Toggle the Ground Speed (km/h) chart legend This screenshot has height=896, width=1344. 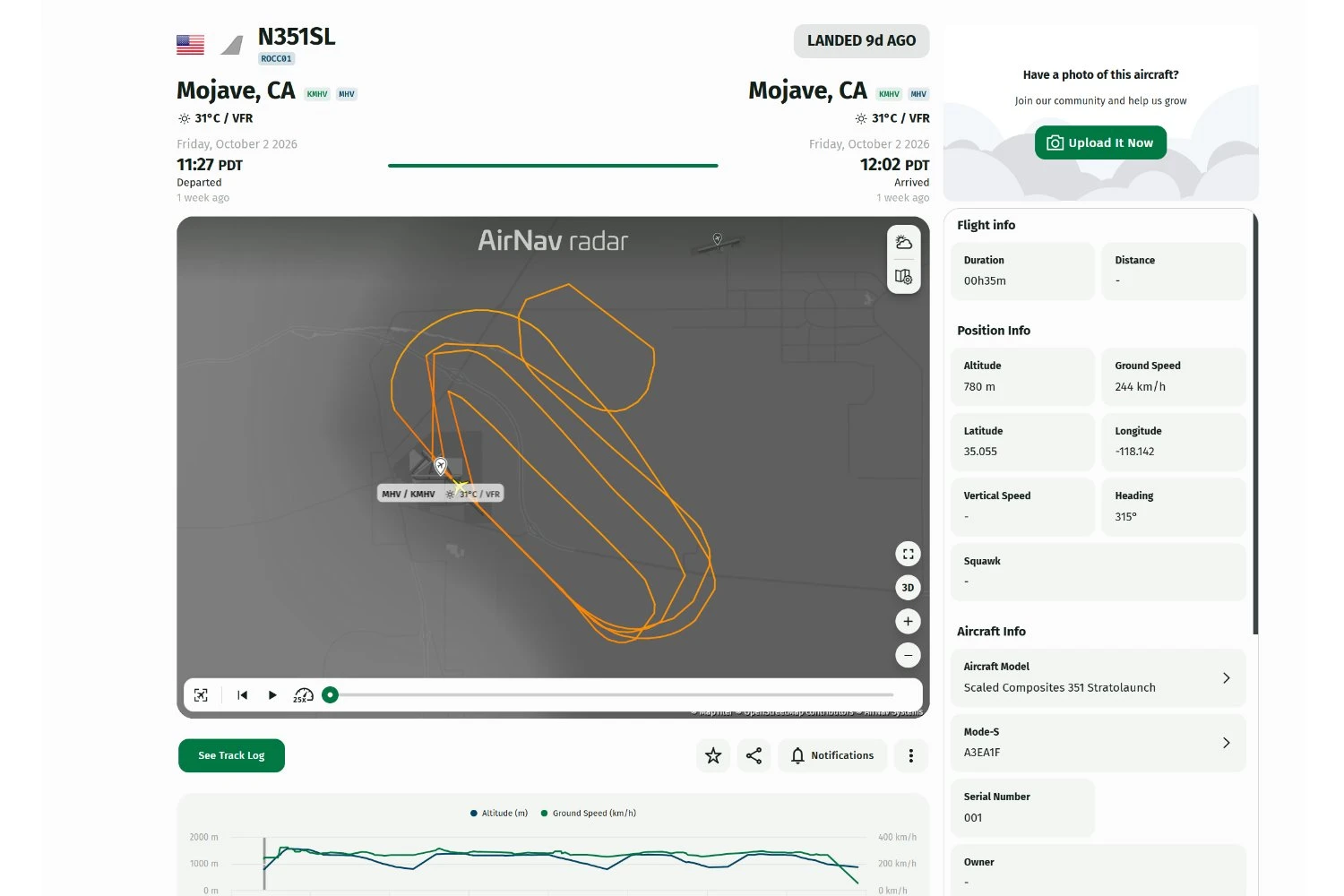[589, 814]
